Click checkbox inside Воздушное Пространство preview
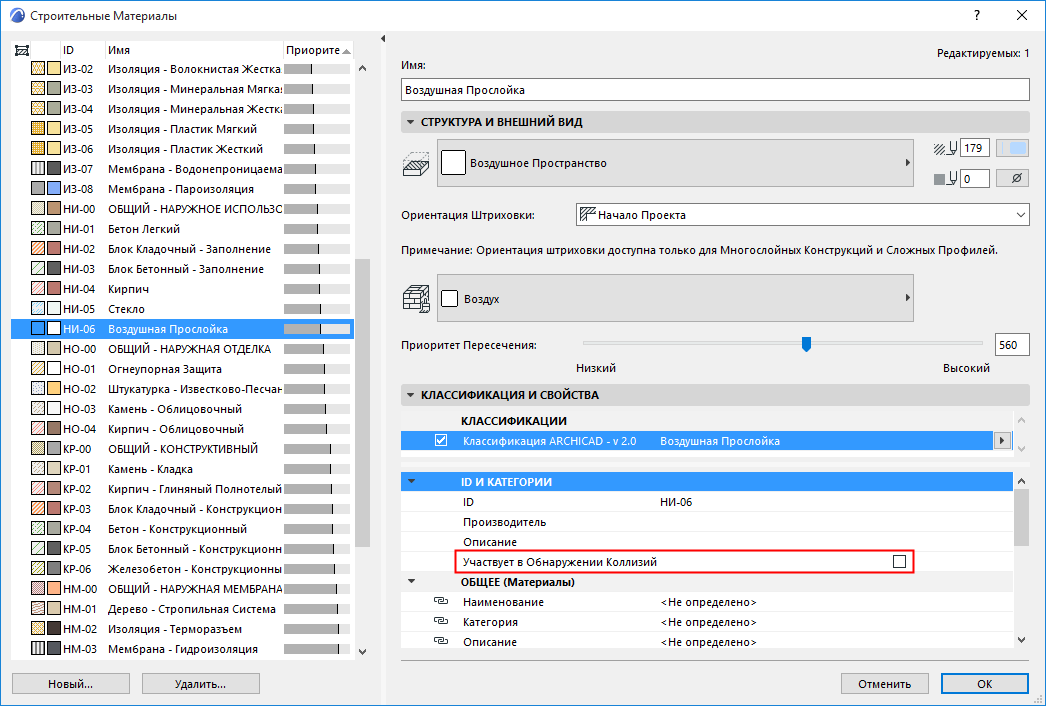This screenshot has width=1046, height=706. 453,163
